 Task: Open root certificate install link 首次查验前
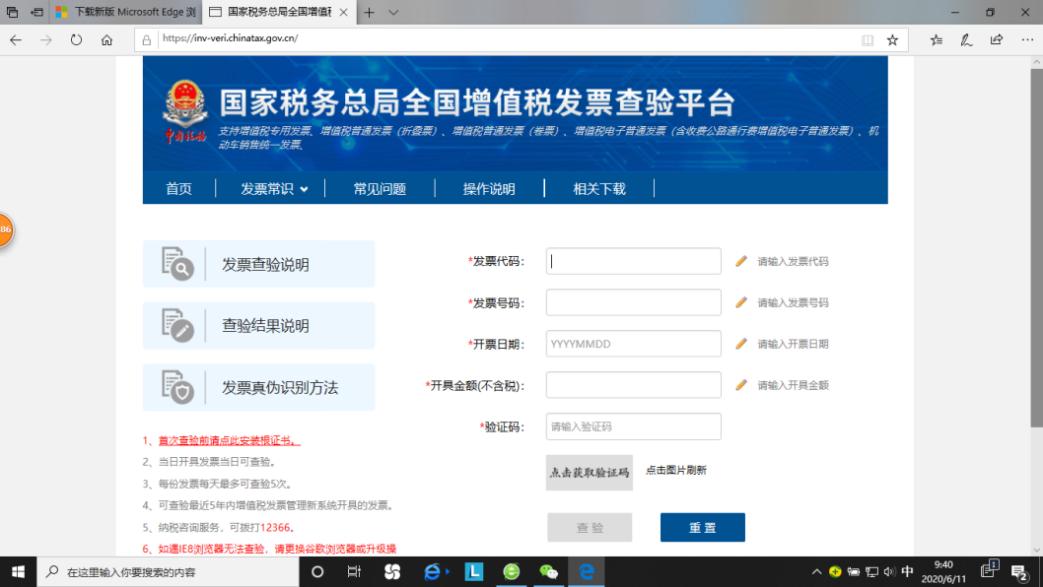[x=229, y=441]
